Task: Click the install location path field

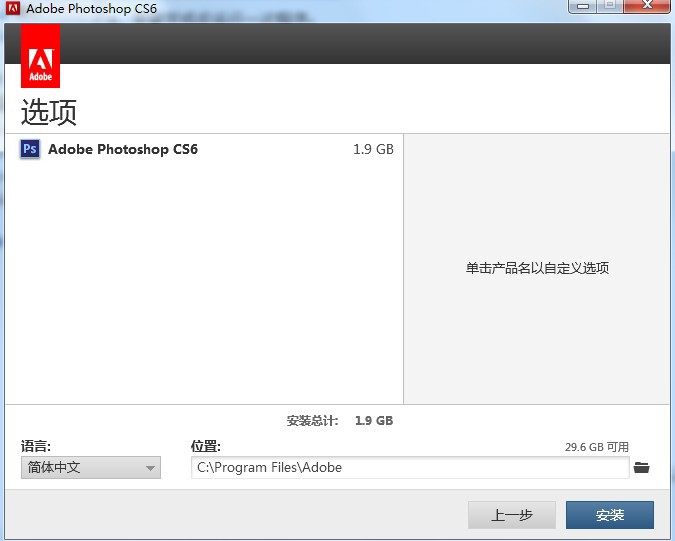Action: [410, 467]
